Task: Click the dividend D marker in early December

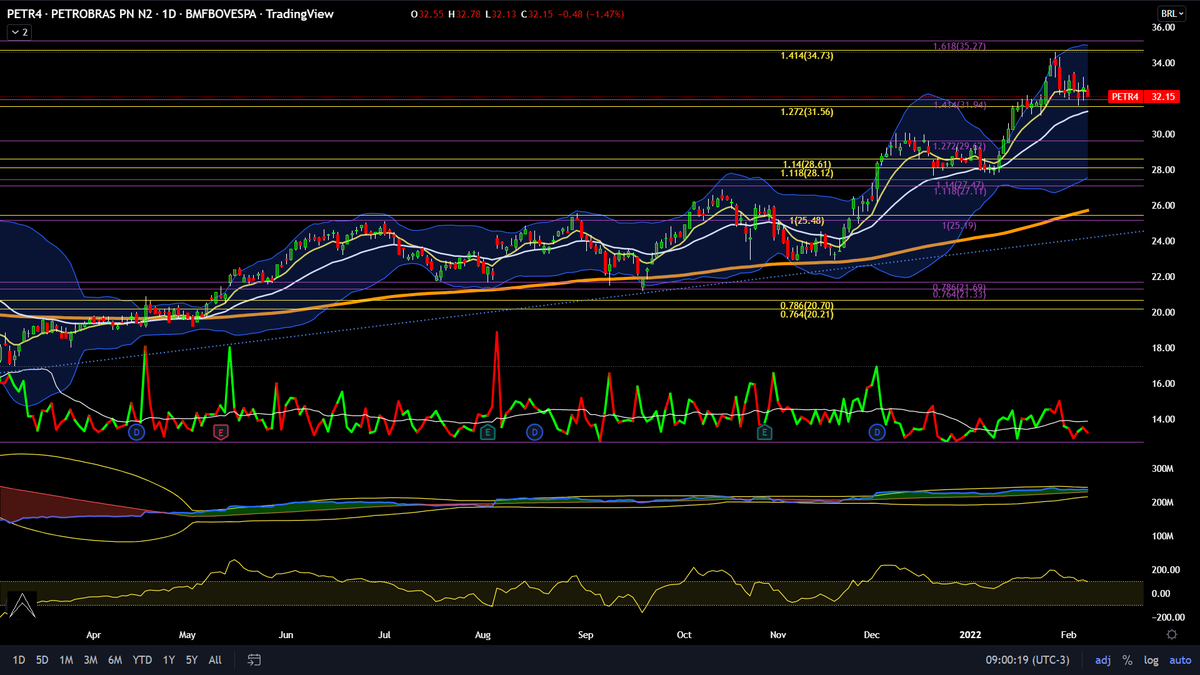Action: click(x=877, y=432)
